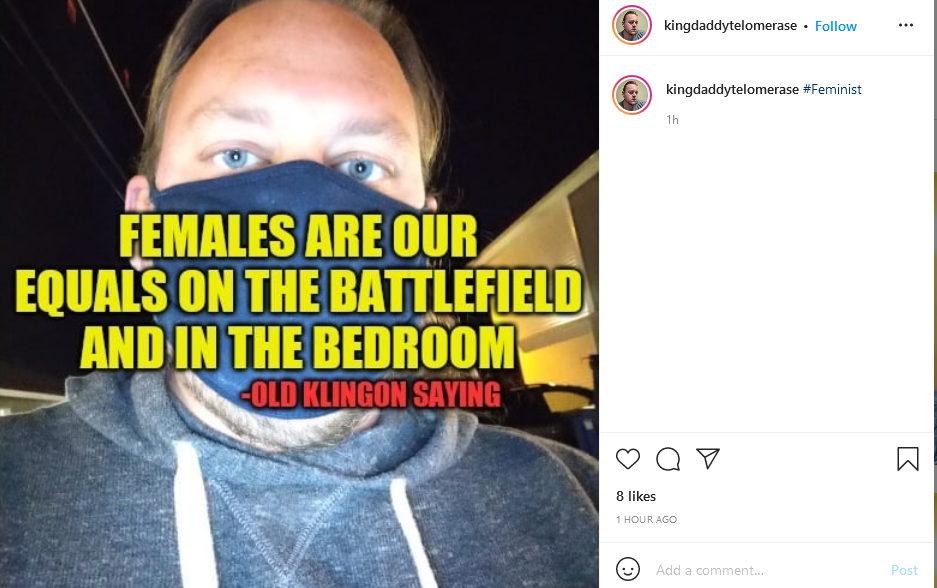Click the 1 HOUR AGO timestamp
This screenshot has height=588, width=937.
[646, 520]
